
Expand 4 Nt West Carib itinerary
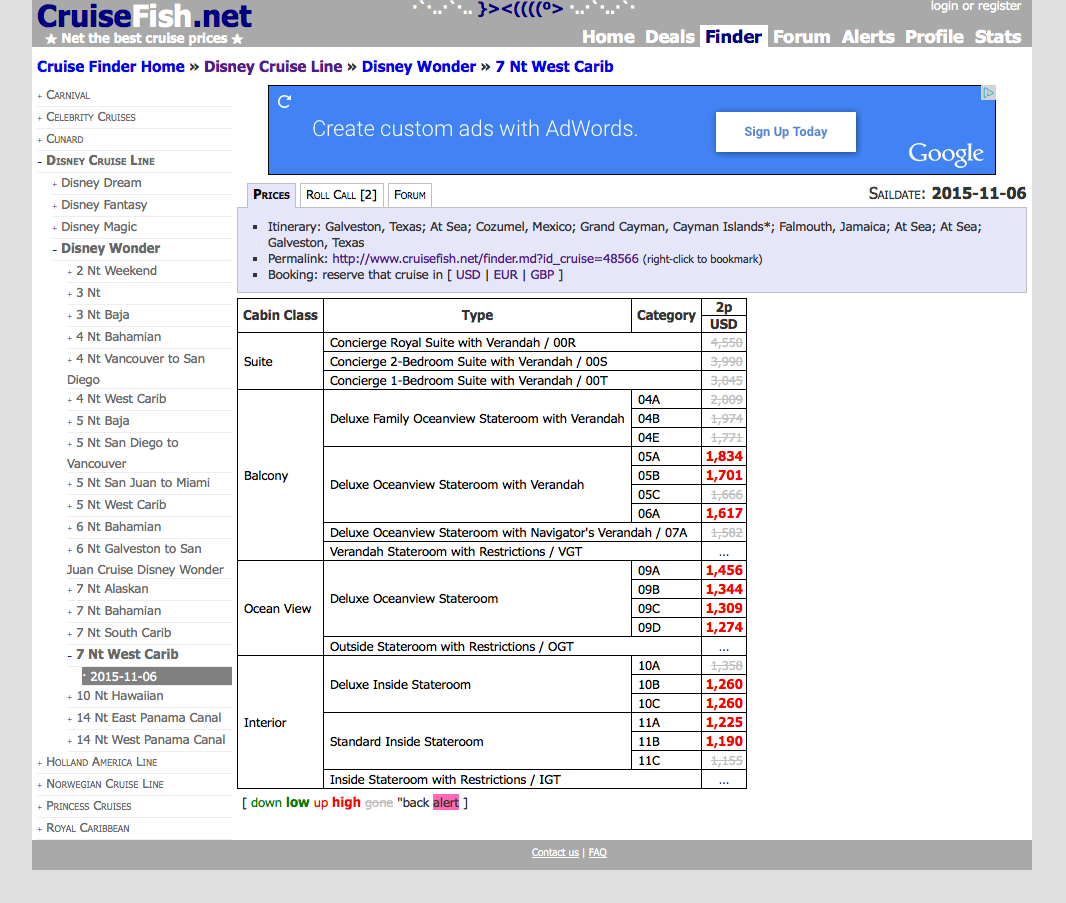point(121,398)
